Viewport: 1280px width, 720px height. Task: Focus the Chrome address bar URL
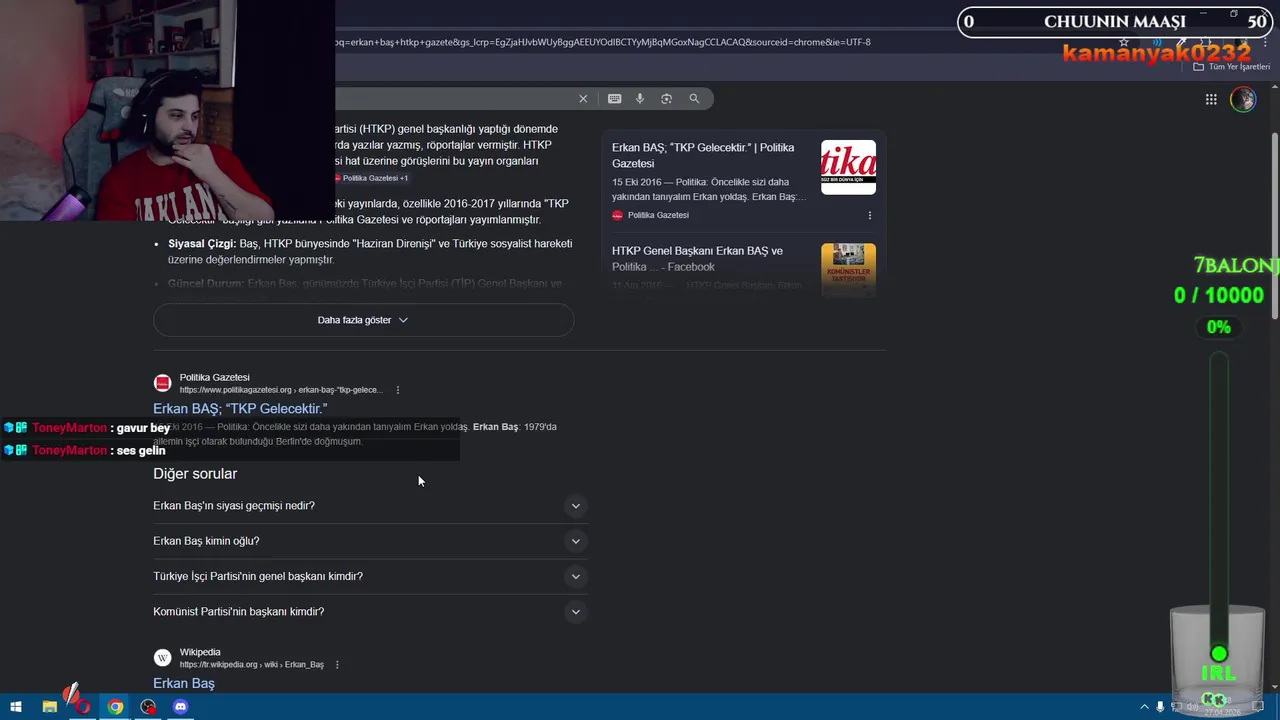tap(603, 42)
